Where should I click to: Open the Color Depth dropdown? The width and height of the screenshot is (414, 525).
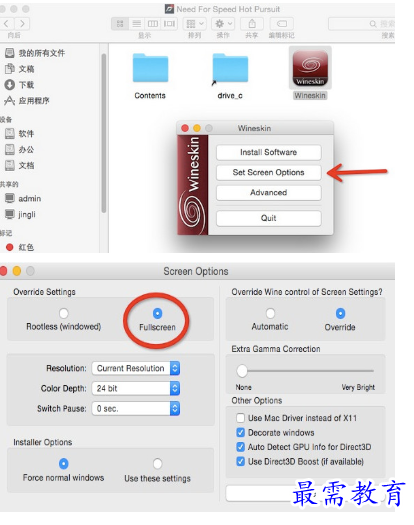click(136, 388)
